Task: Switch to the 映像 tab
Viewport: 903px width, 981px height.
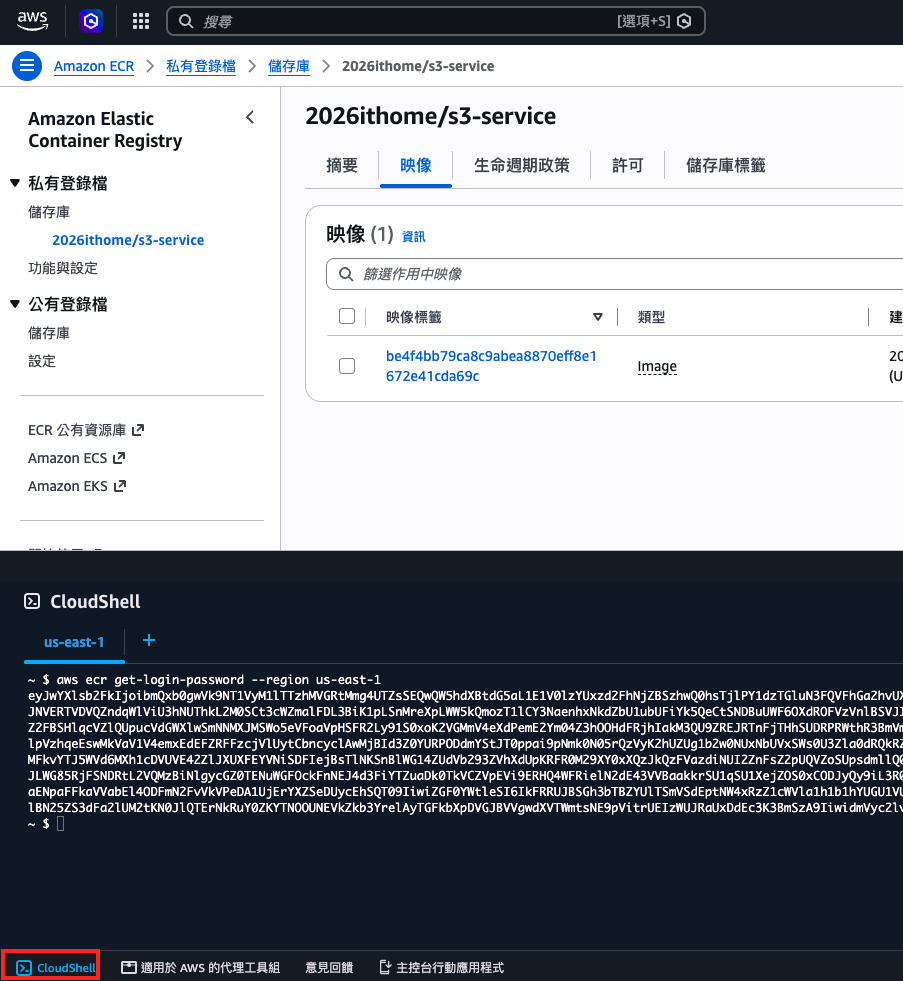Action: [416, 165]
